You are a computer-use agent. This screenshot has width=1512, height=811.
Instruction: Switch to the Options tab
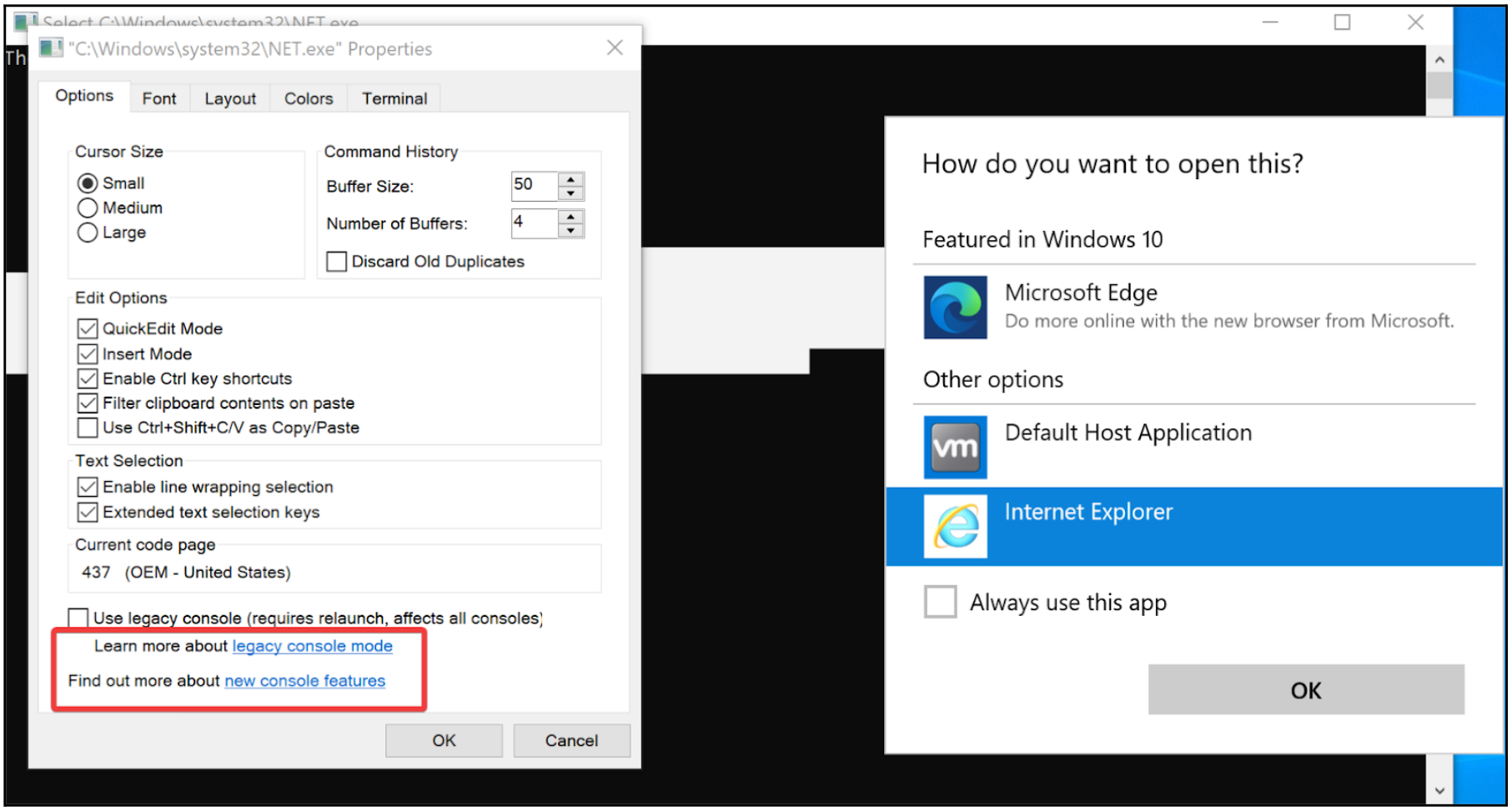pos(84,96)
